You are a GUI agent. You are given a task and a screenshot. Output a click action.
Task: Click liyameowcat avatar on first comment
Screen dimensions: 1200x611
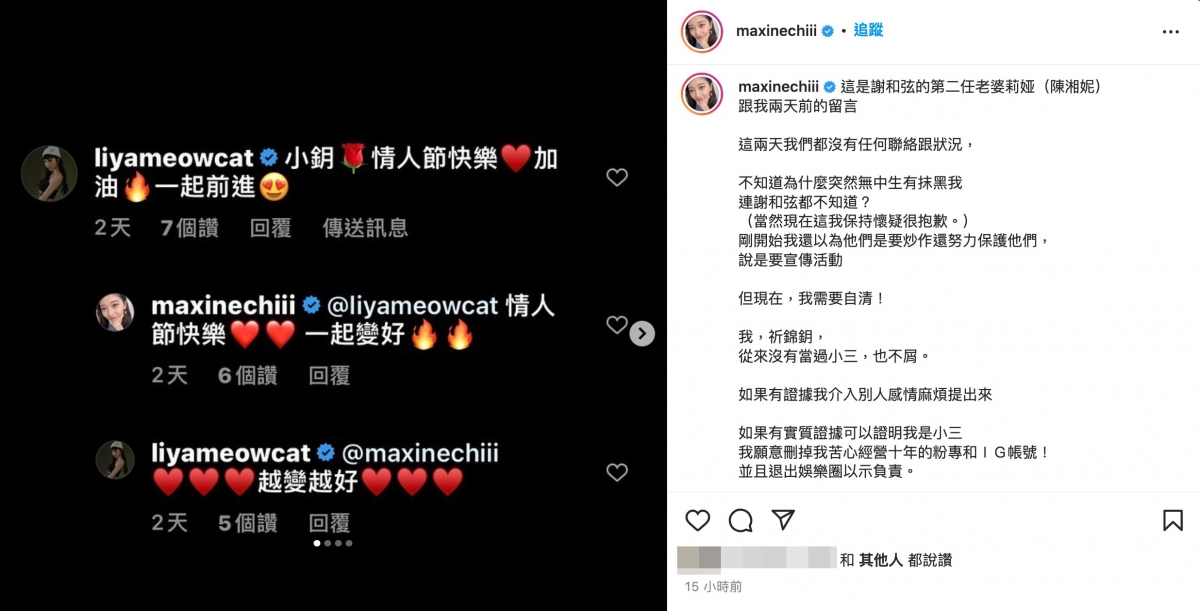pyautogui.click(x=49, y=173)
